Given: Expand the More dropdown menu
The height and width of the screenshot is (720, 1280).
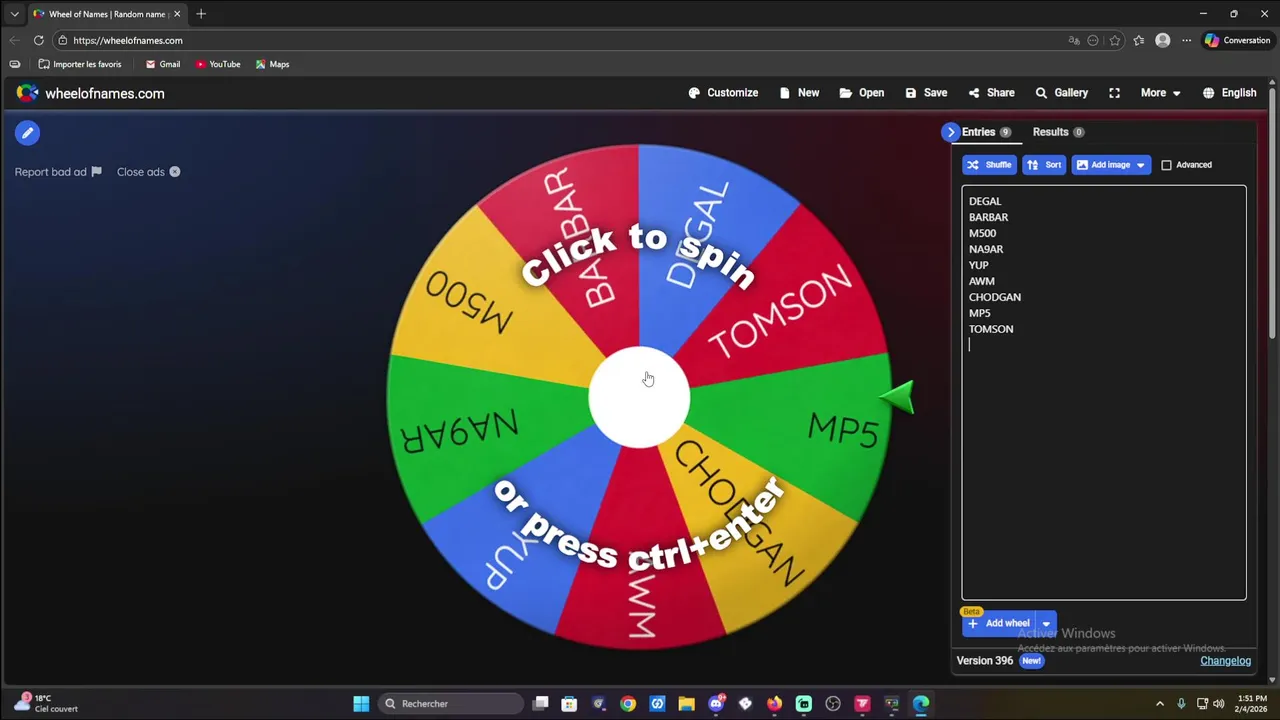Looking at the screenshot, I should click(1160, 93).
